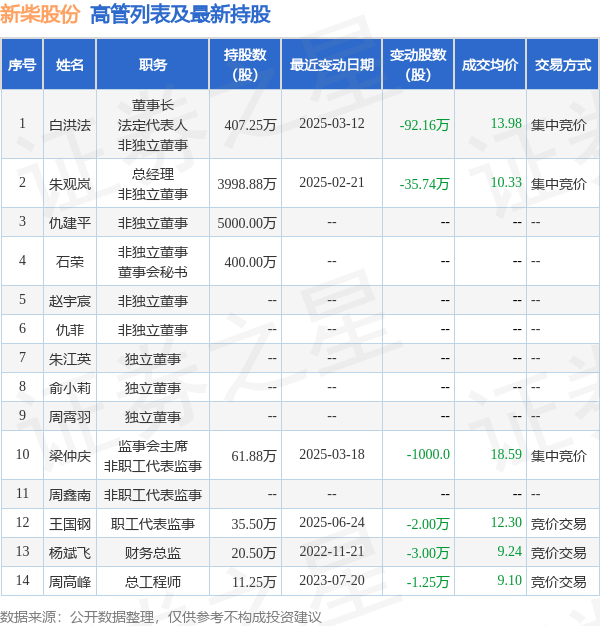Click the 新柴股份 title text

(40, 14)
